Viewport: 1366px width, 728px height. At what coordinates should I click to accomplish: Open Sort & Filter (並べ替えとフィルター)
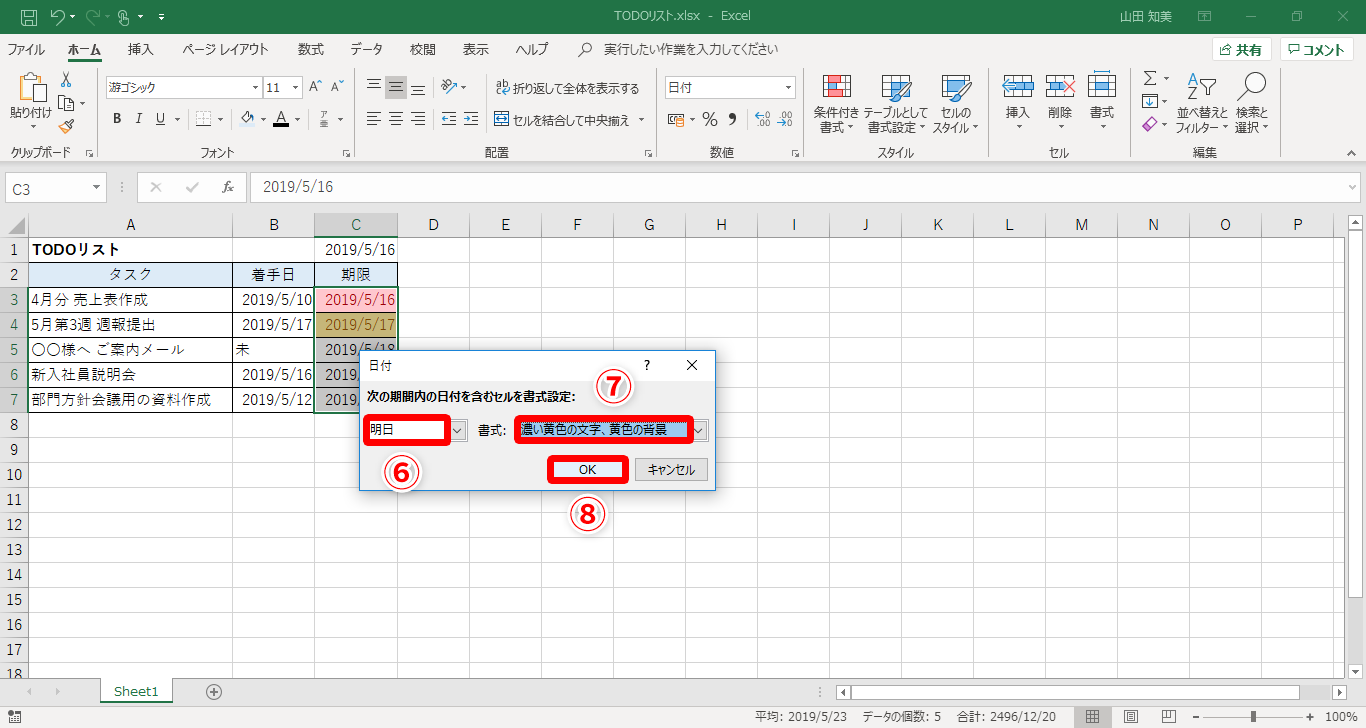click(1202, 104)
